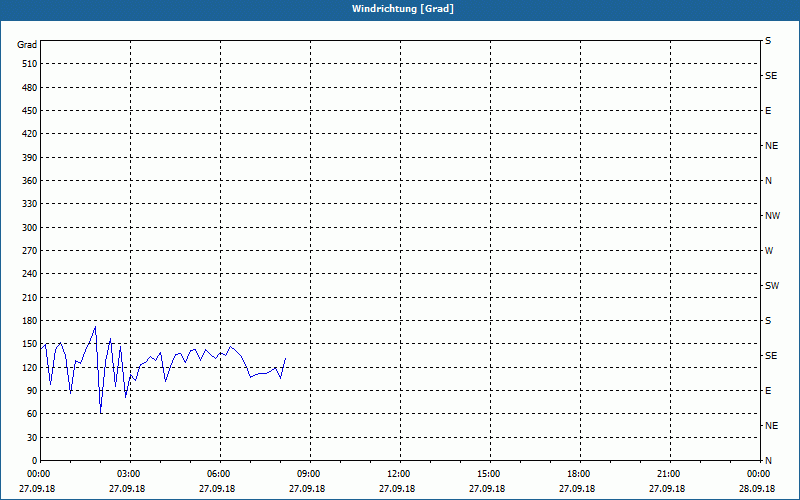Select the 240 degree axis label
This screenshot has width=800, height=500.
[29, 273]
